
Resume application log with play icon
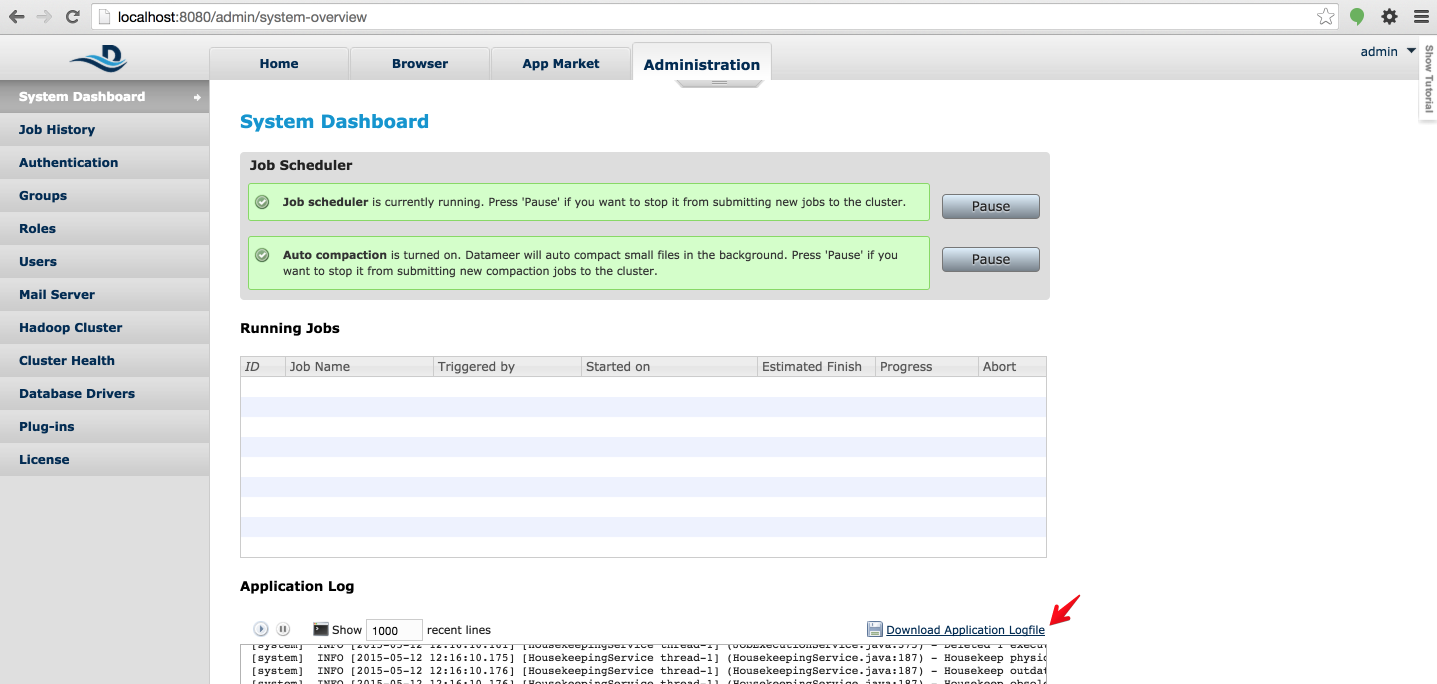click(261, 629)
